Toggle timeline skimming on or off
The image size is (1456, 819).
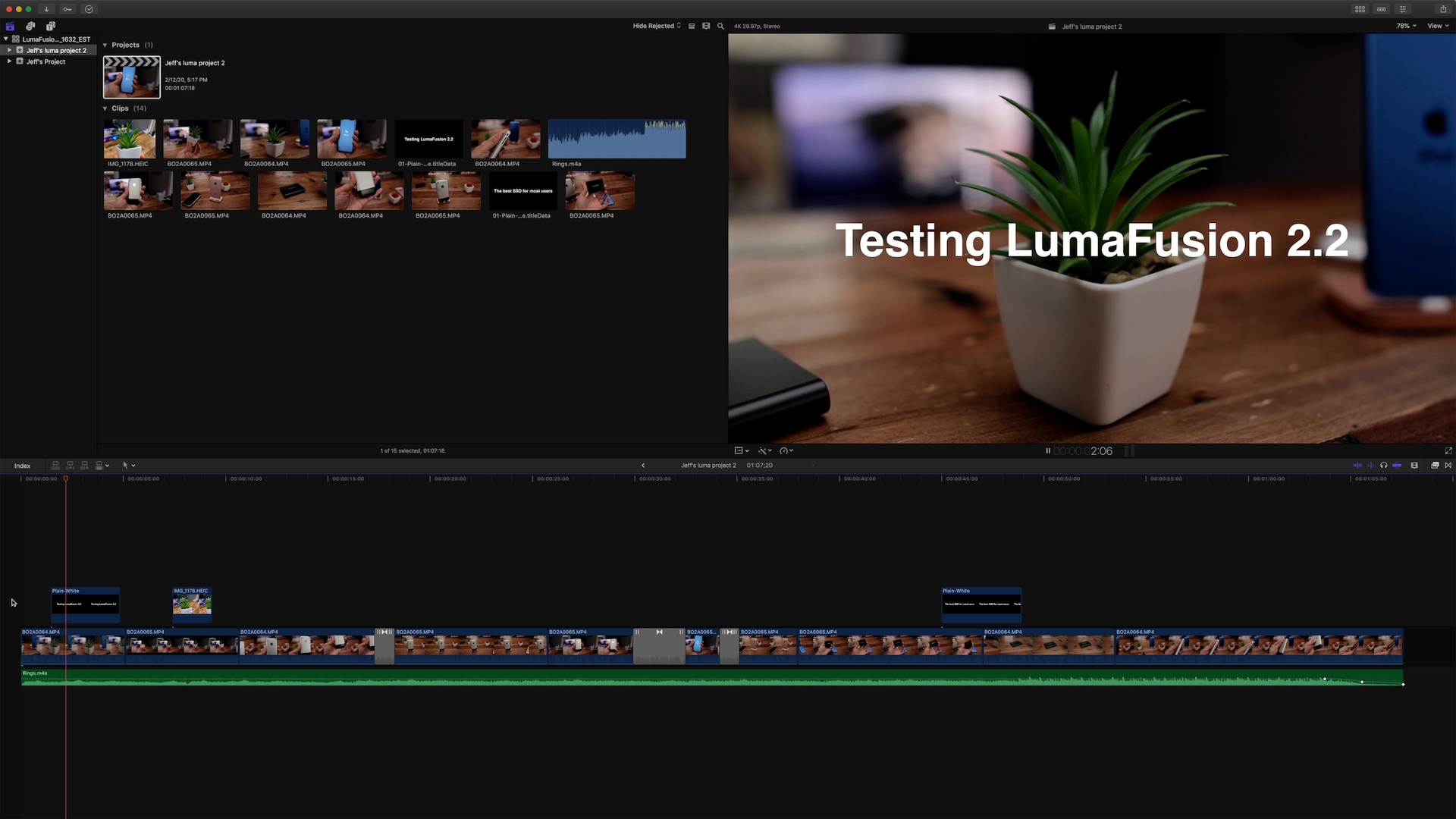pos(1357,465)
